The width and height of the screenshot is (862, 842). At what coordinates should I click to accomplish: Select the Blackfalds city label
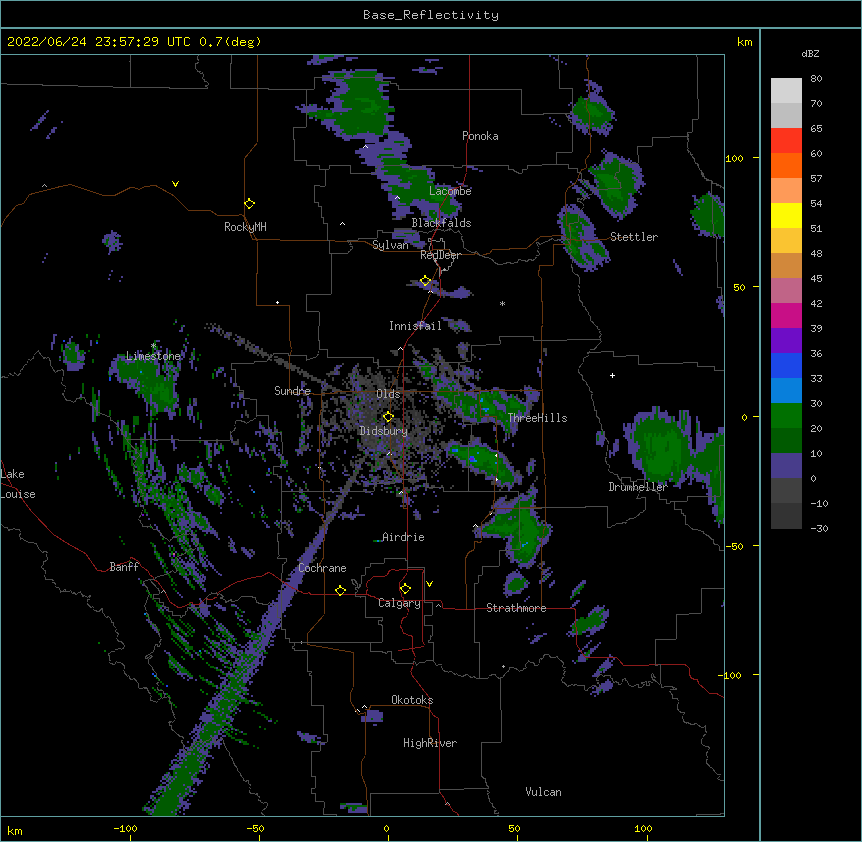pyautogui.click(x=441, y=223)
